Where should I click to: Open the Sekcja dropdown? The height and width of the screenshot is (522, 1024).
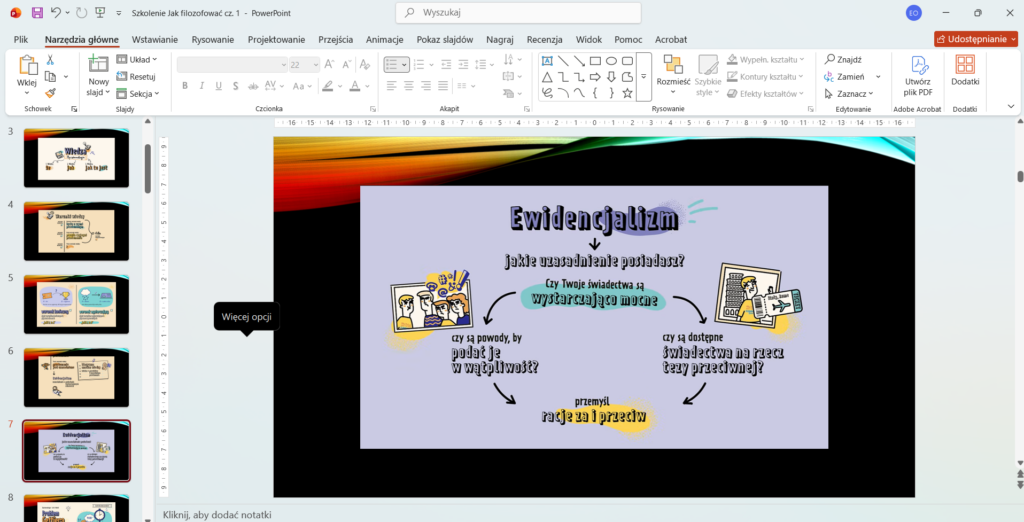138,93
